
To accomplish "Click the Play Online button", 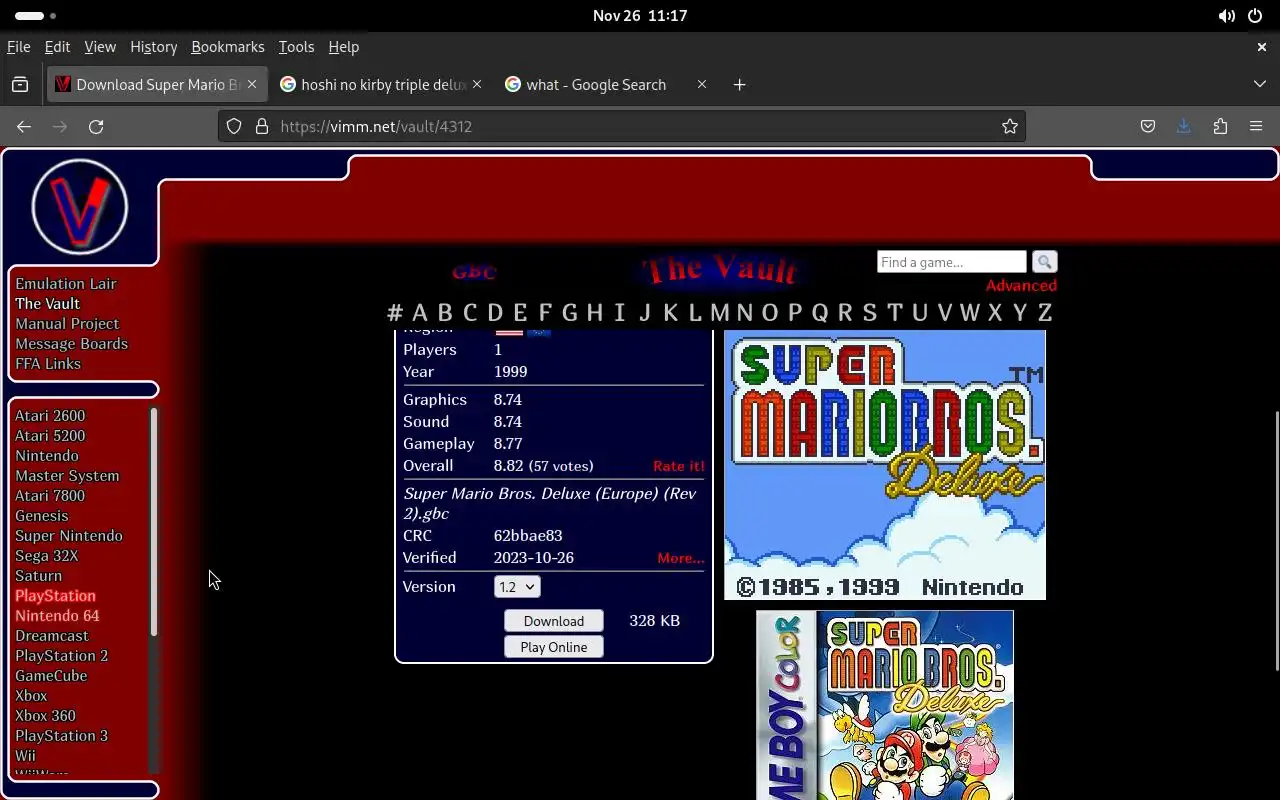I will pos(554,647).
